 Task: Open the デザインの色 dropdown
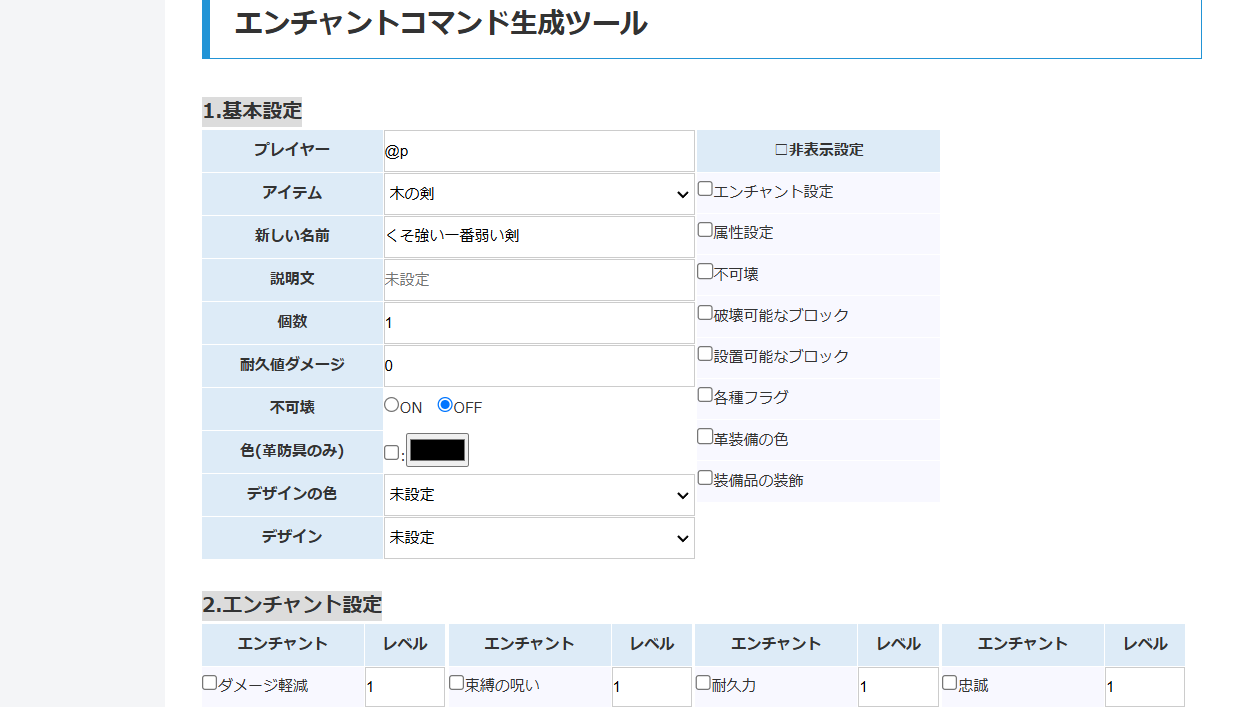[539, 495]
